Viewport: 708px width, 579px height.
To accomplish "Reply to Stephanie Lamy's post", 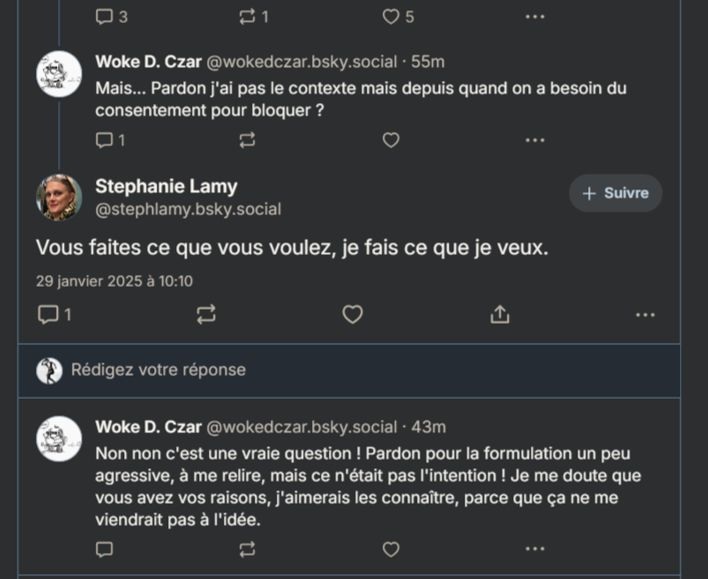I will pyautogui.click(x=48, y=314).
